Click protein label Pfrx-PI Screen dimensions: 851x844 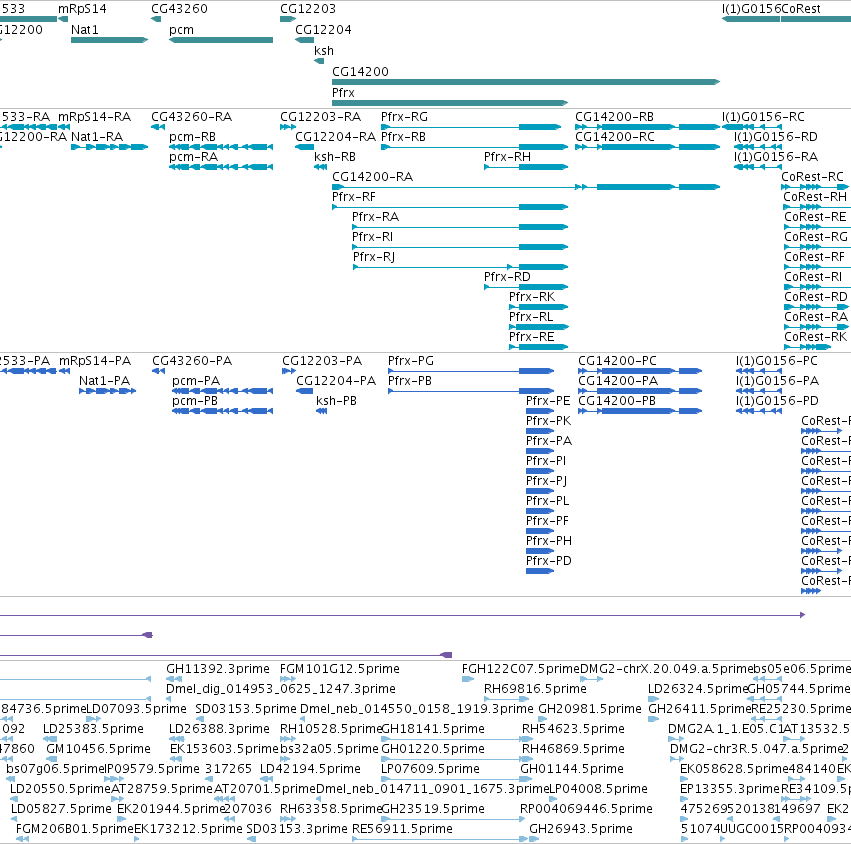pyautogui.click(x=546, y=461)
